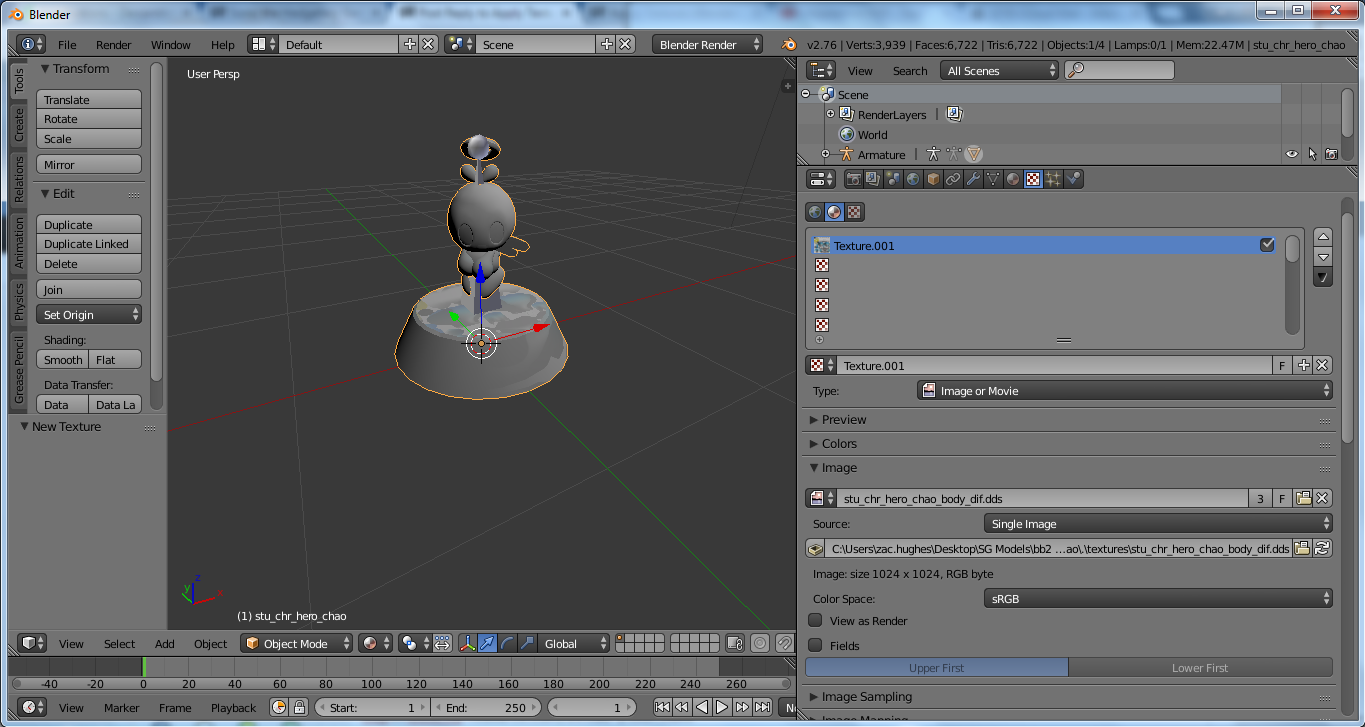Open the Particles properties tab sparkle icon
Viewport: 1365px width, 727px height.
[1053, 180]
